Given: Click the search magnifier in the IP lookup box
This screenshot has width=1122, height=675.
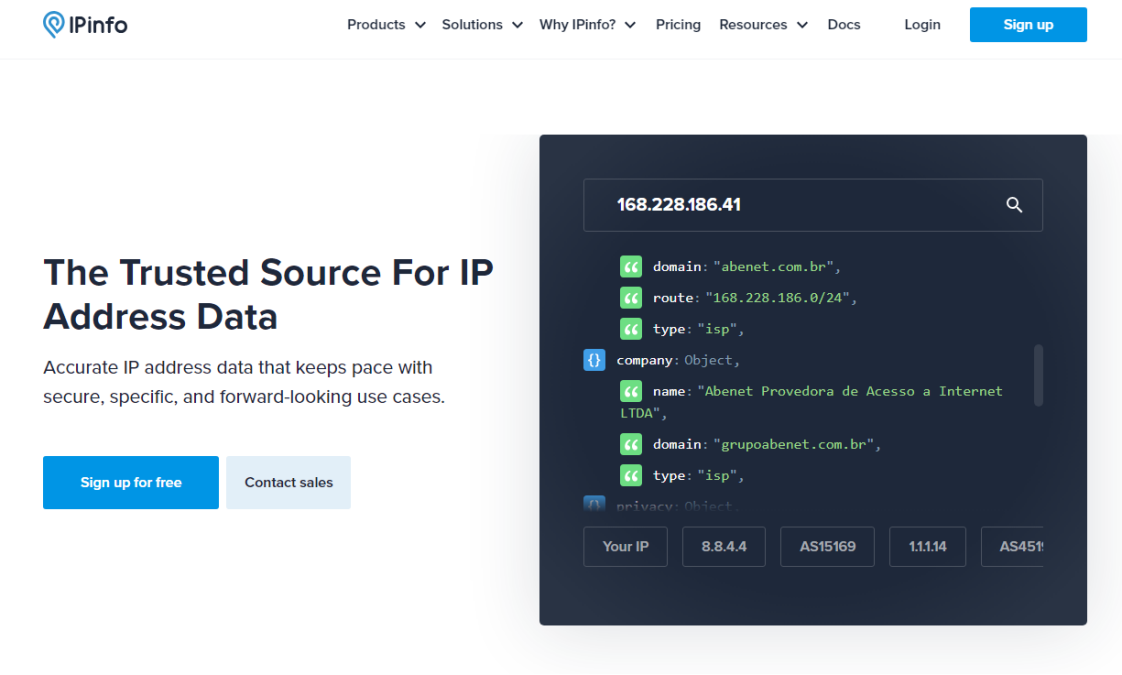Looking at the screenshot, I should click(1014, 204).
